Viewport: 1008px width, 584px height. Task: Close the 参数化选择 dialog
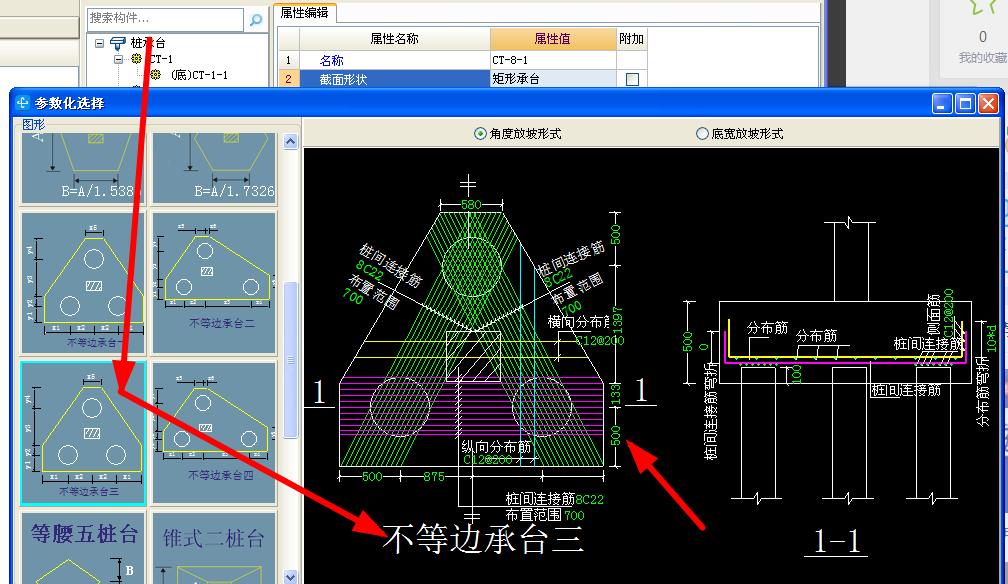tap(988, 104)
